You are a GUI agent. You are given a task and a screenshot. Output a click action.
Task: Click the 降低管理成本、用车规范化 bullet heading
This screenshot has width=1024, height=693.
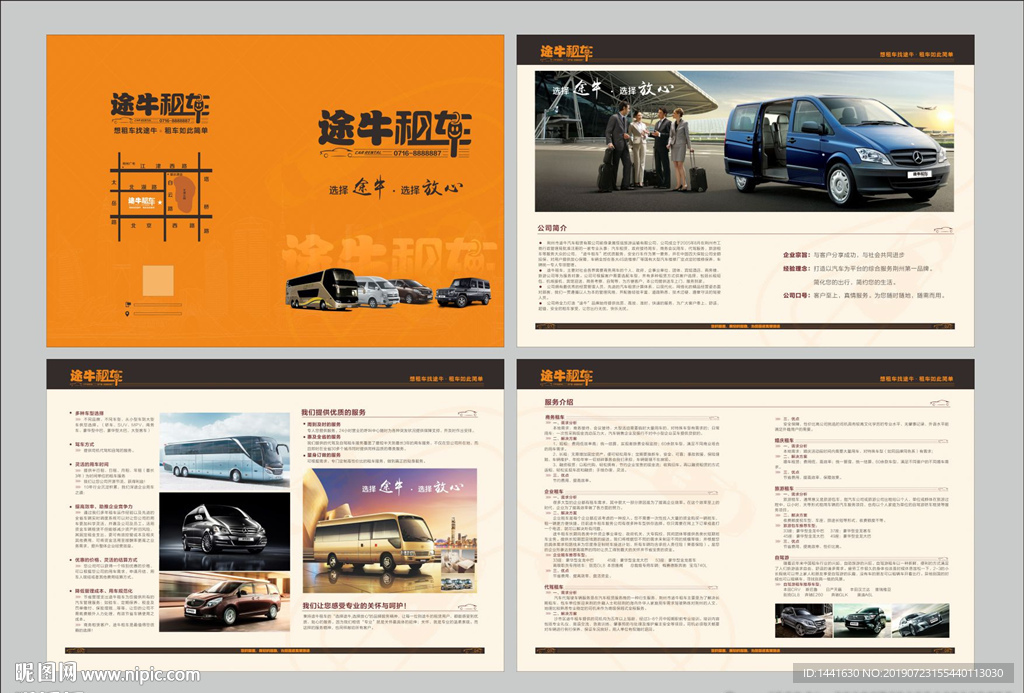pyautogui.click(x=104, y=590)
